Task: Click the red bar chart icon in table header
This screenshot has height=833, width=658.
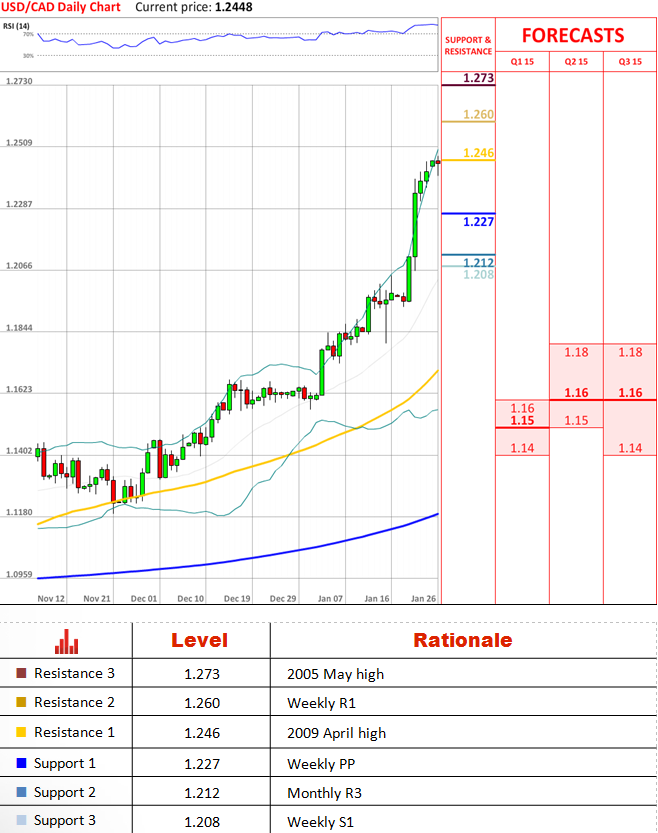Action: (66, 641)
